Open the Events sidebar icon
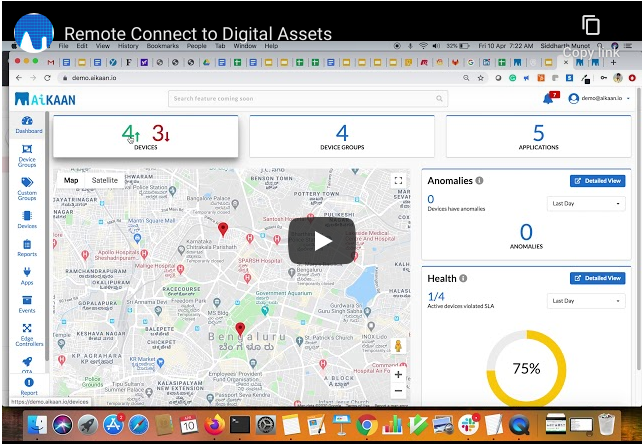The width and height of the screenshot is (643, 444). (x=27, y=303)
